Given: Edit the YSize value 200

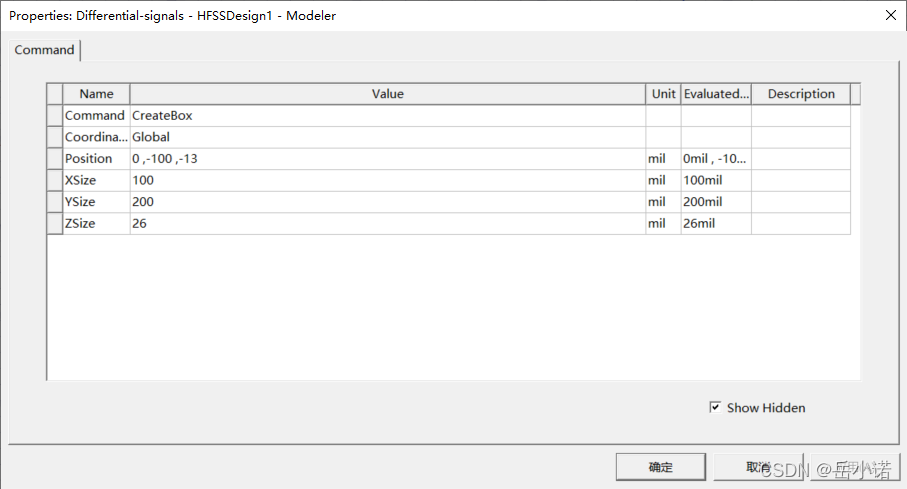Looking at the screenshot, I should (x=388, y=201).
